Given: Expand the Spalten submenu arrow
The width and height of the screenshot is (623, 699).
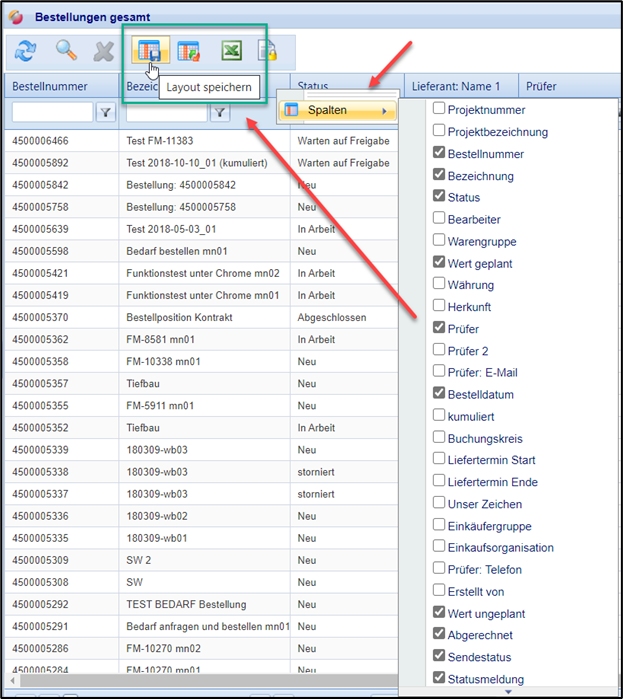Looking at the screenshot, I should (384, 110).
